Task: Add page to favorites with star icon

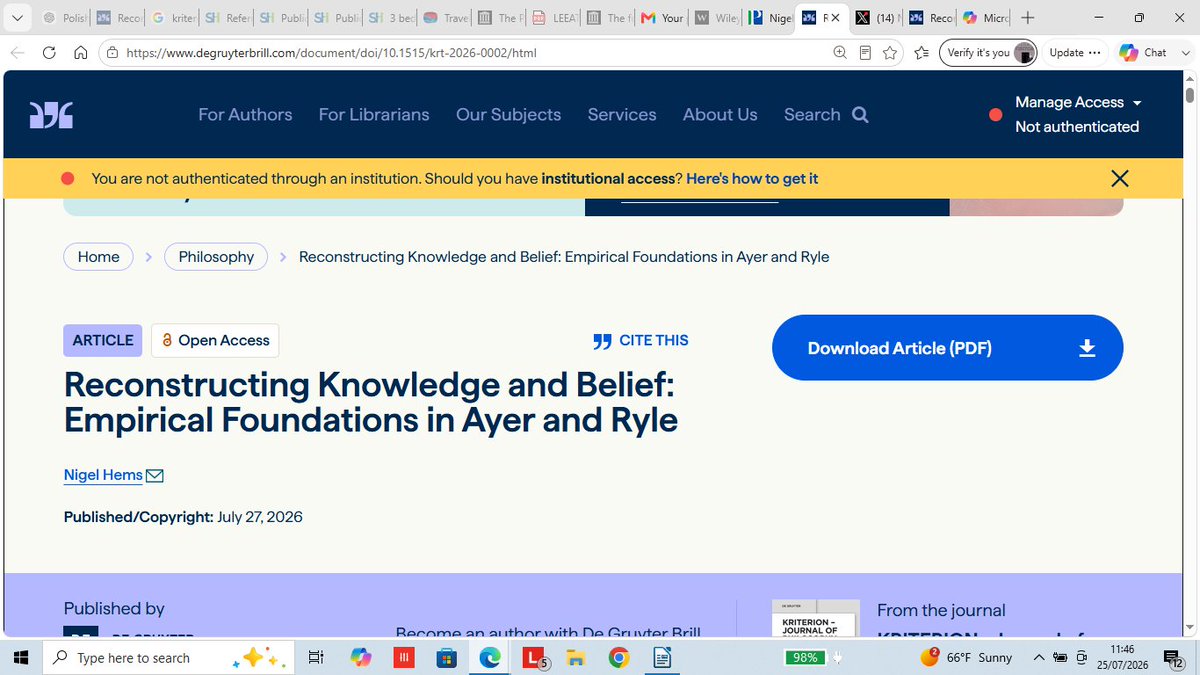Action: click(x=890, y=53)
